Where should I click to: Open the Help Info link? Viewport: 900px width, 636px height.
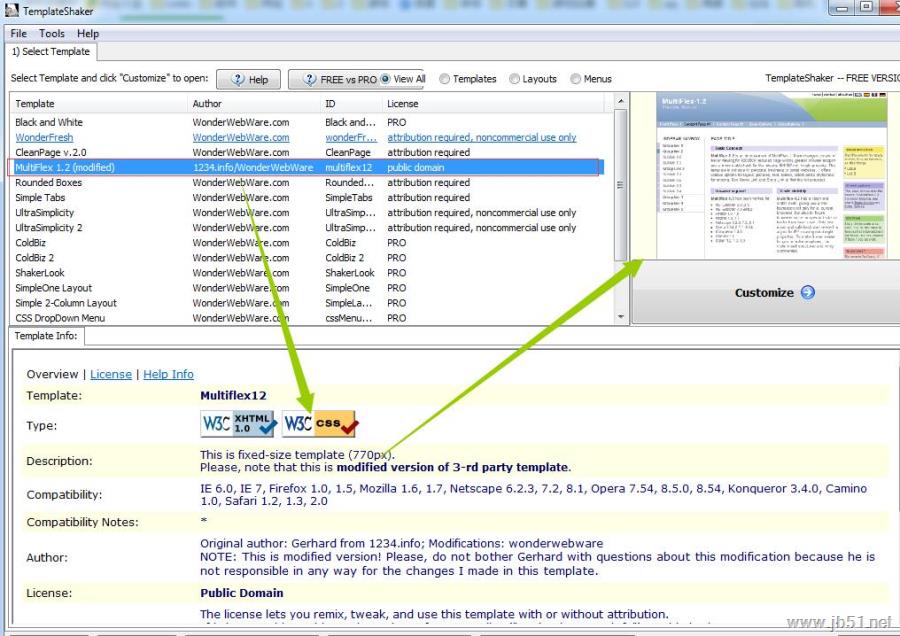point(168,374)
